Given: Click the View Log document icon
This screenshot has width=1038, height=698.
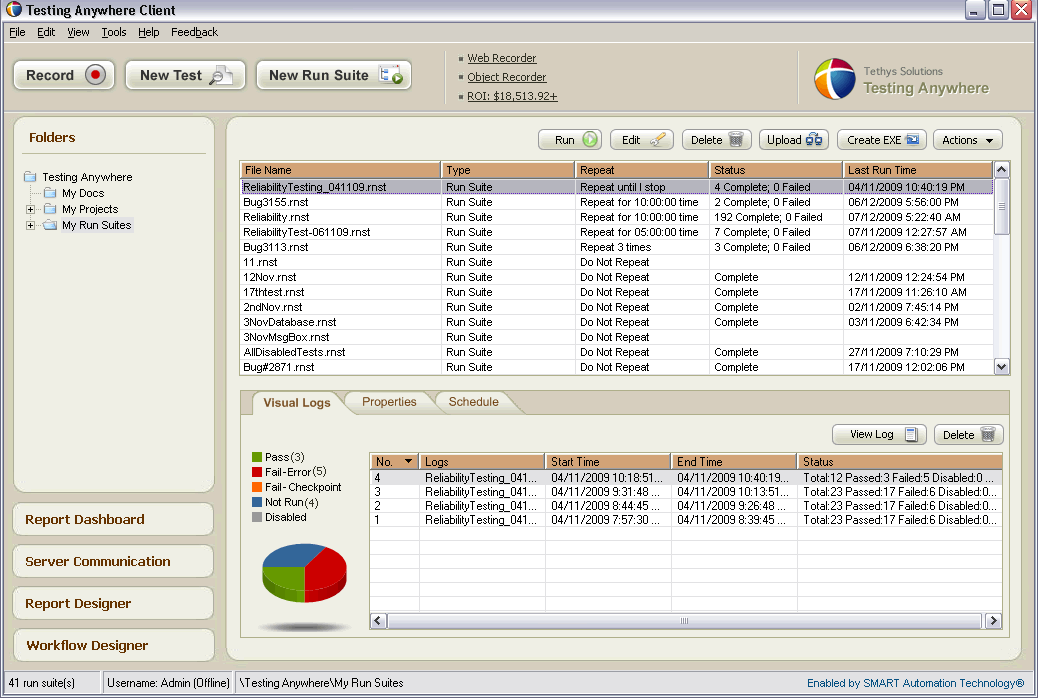Looking at the screenshot, I should tap(911, 434).
